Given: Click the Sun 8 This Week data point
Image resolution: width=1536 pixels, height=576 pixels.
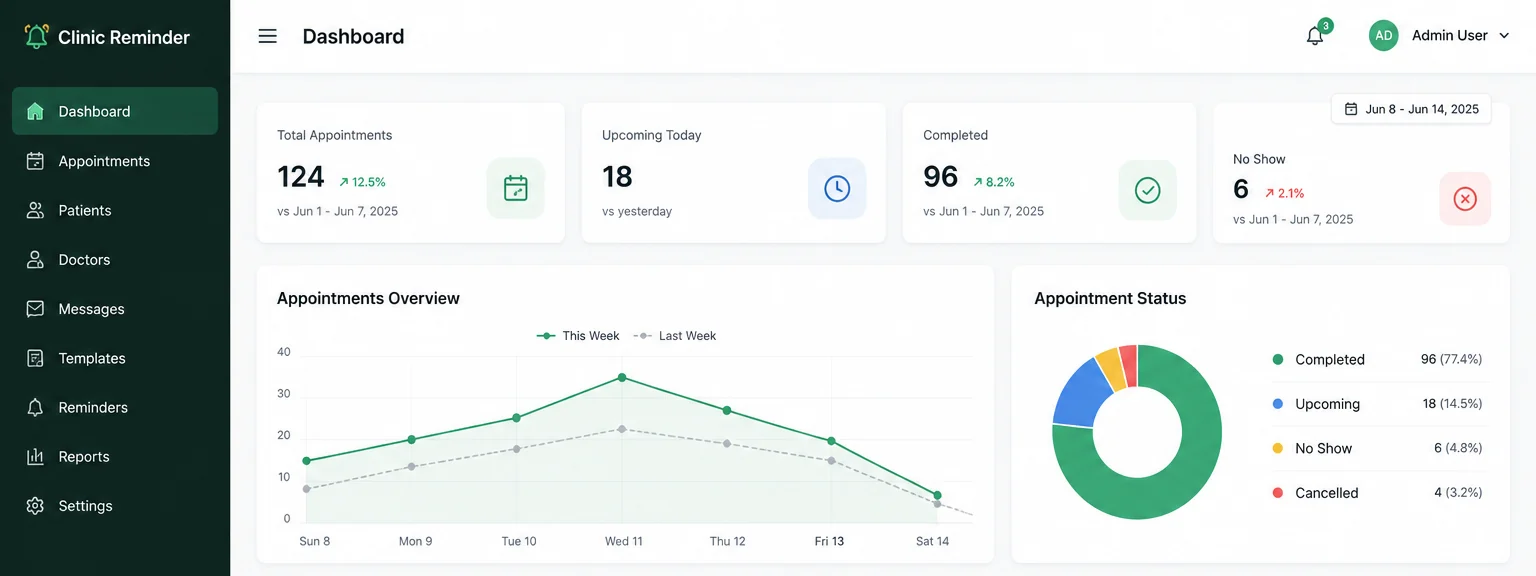Looking at the screenshot, I should click(306, 461).
